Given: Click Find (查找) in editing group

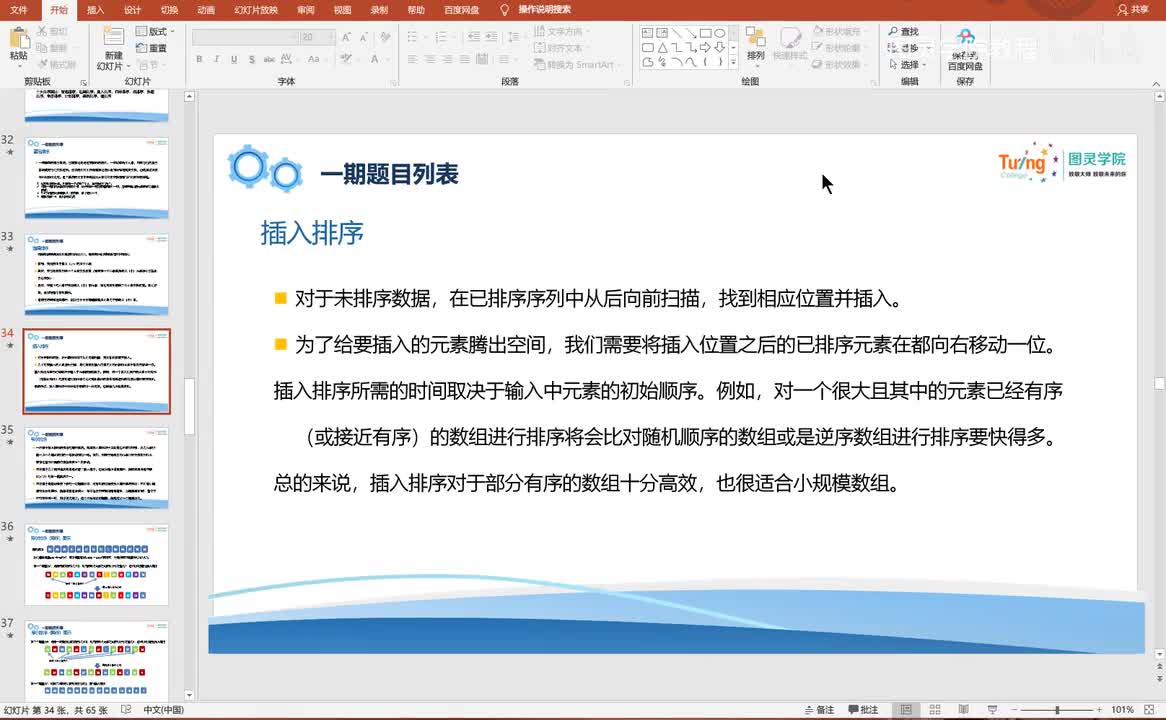Looking at the screenshot, I should click(904, 31).
